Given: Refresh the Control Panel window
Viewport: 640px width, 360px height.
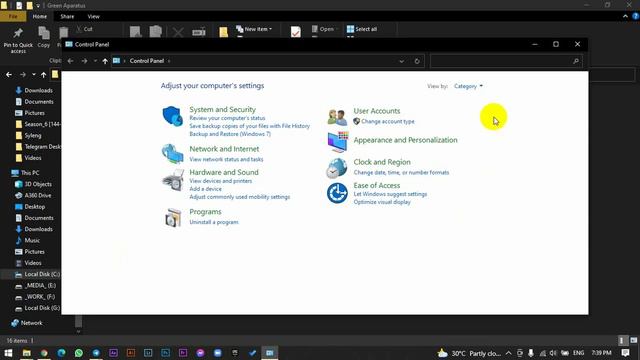Looking at the screenshot, I should coord(417,61).
